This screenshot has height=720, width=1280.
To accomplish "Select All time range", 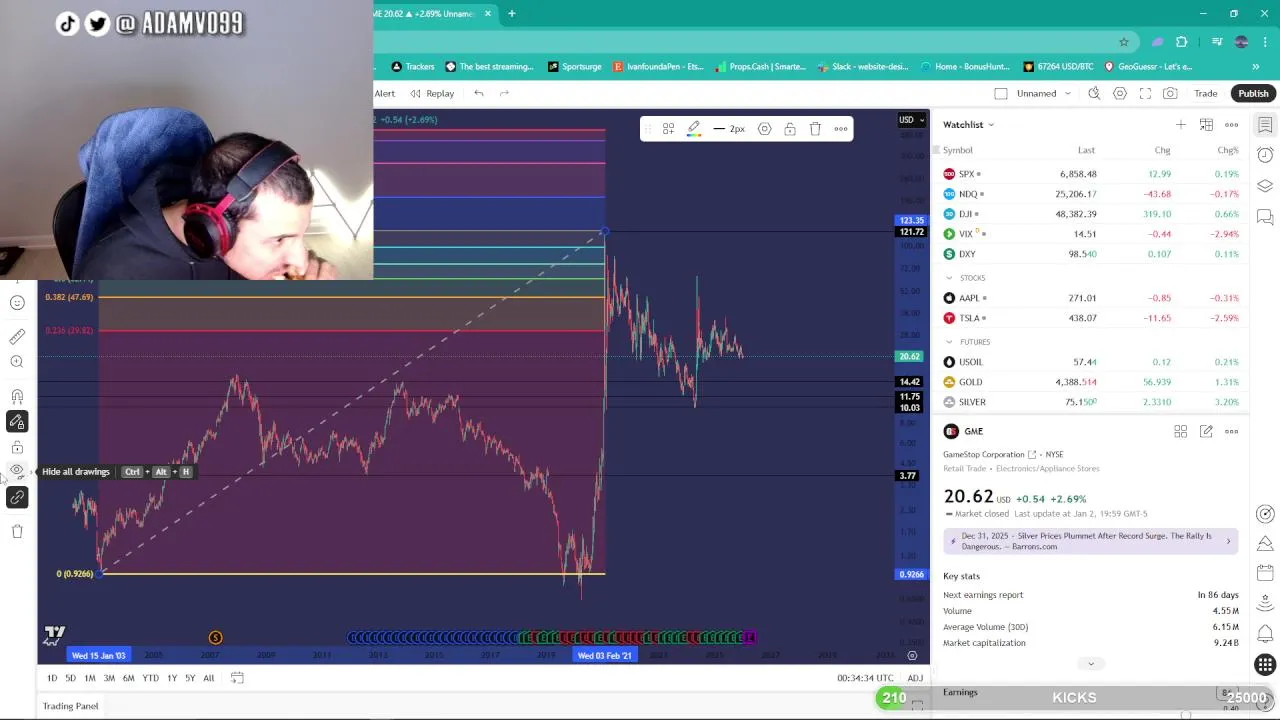I will [x=209, y=678].
